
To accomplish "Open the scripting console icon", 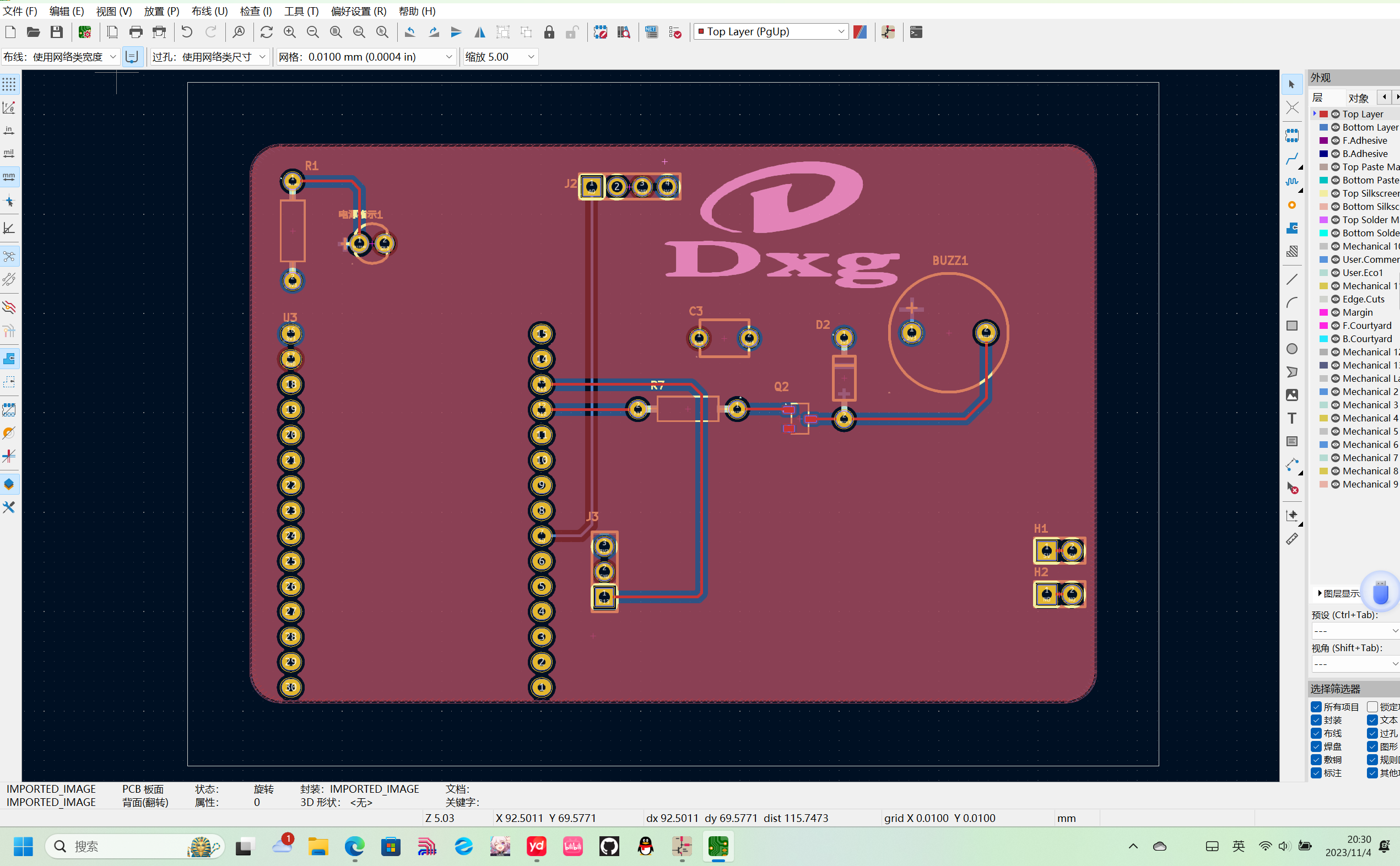I will 916,32.
